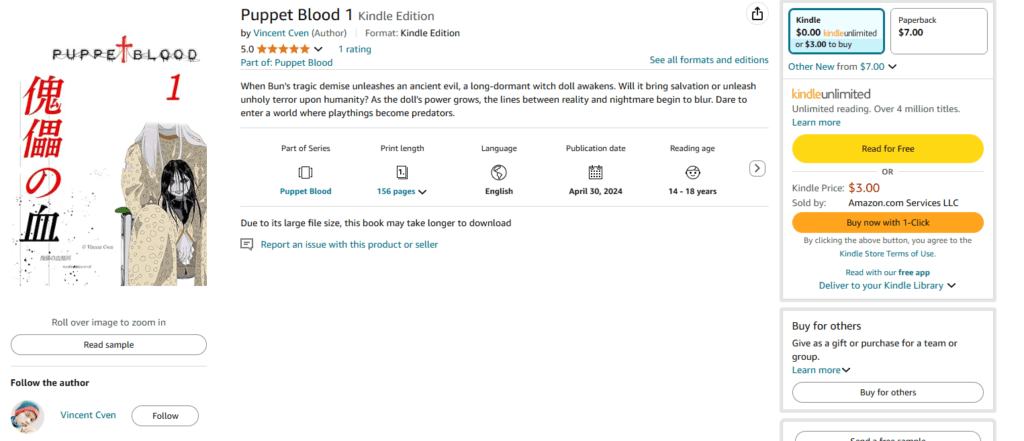Click the next arrow in details carousel
Viewport: 1024px width, 441px height.
click(758, 169)
